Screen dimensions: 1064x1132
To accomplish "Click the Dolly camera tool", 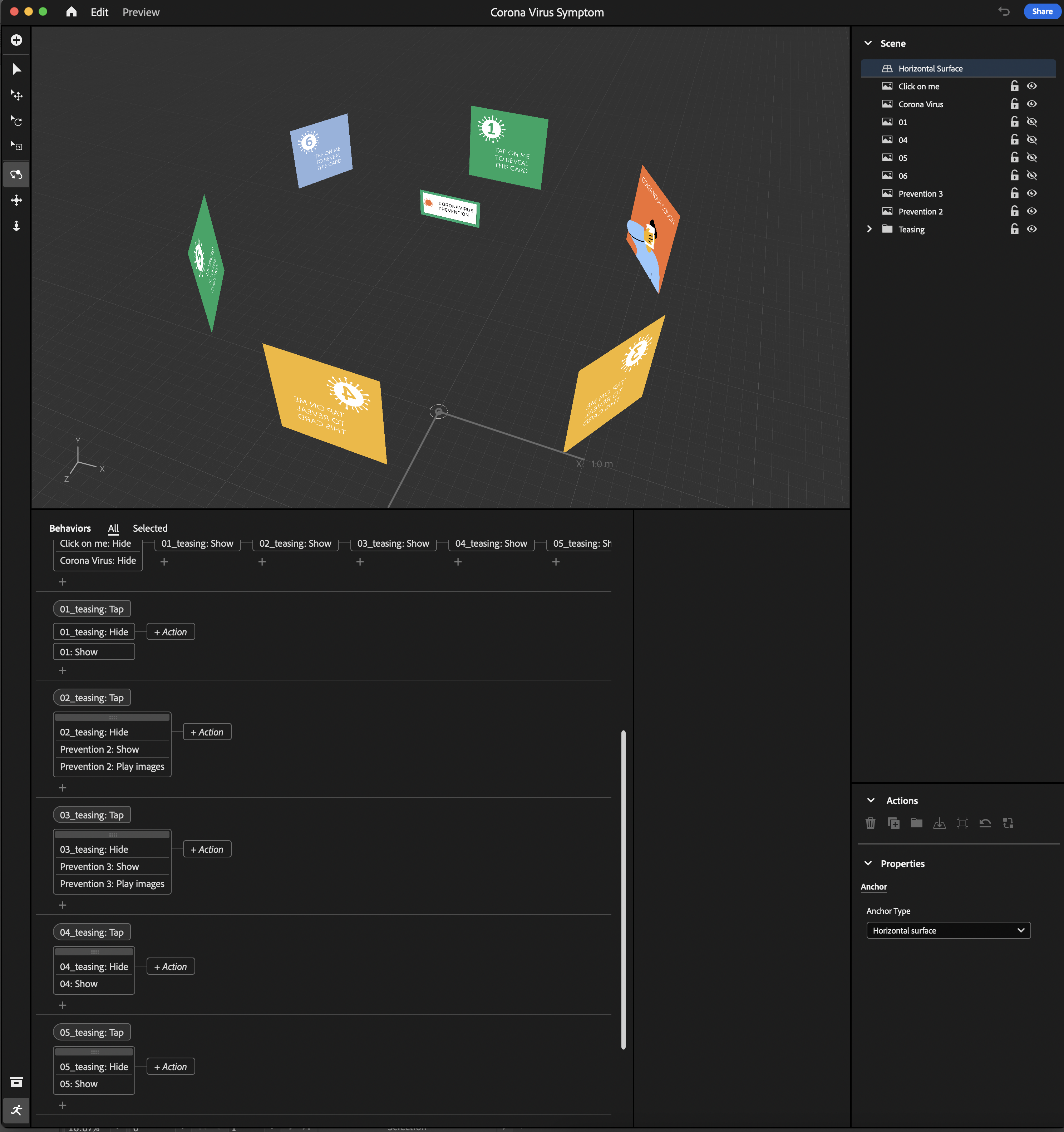I will pos(16,226).
